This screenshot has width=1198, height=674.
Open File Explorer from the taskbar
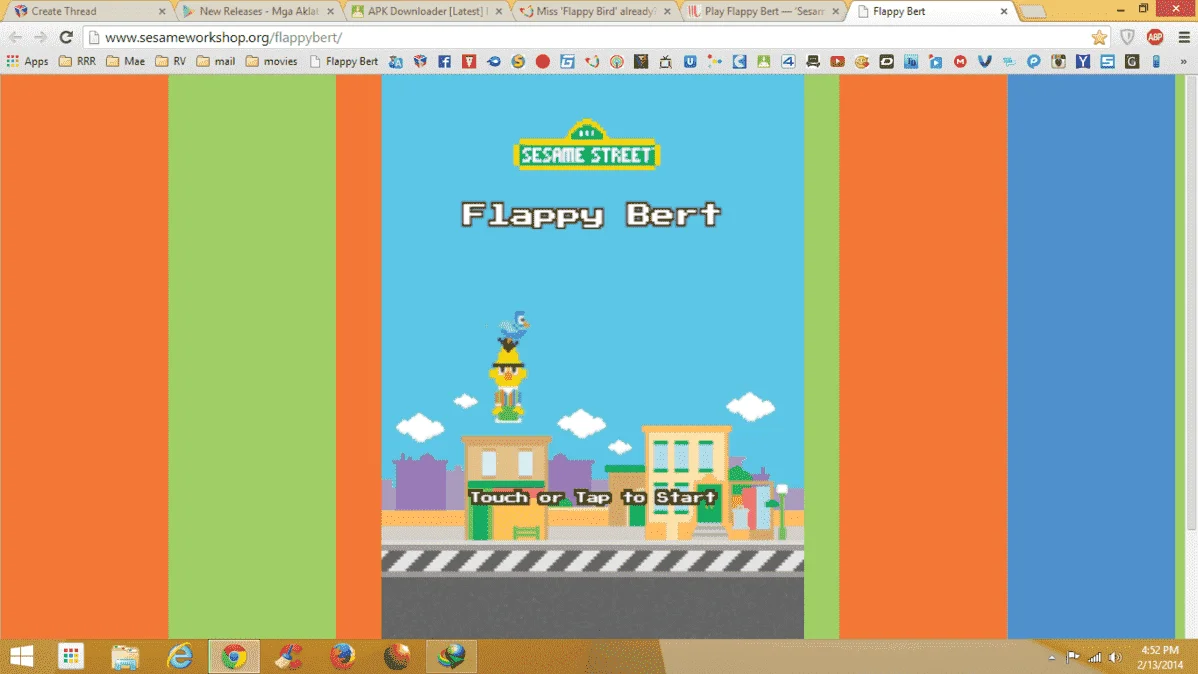pos(125,656)
